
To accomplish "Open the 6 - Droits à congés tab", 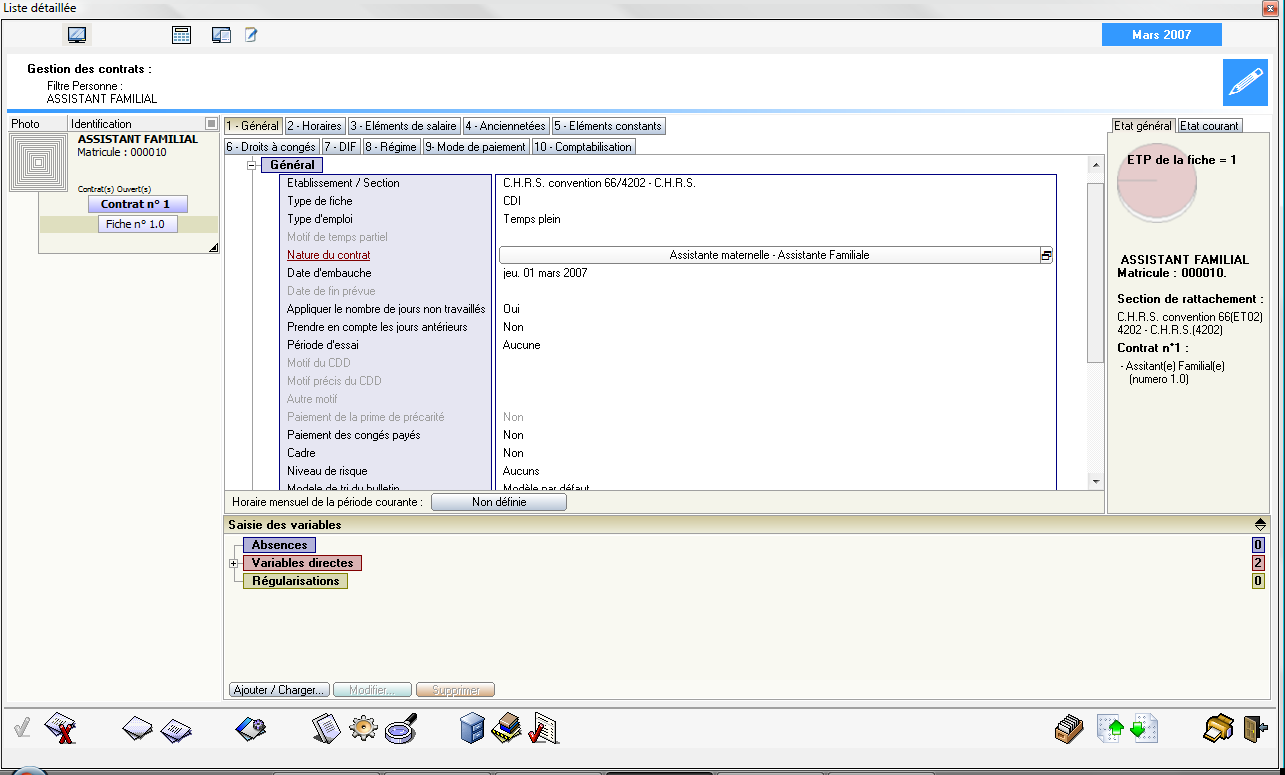I will click(x=271, y=146).
